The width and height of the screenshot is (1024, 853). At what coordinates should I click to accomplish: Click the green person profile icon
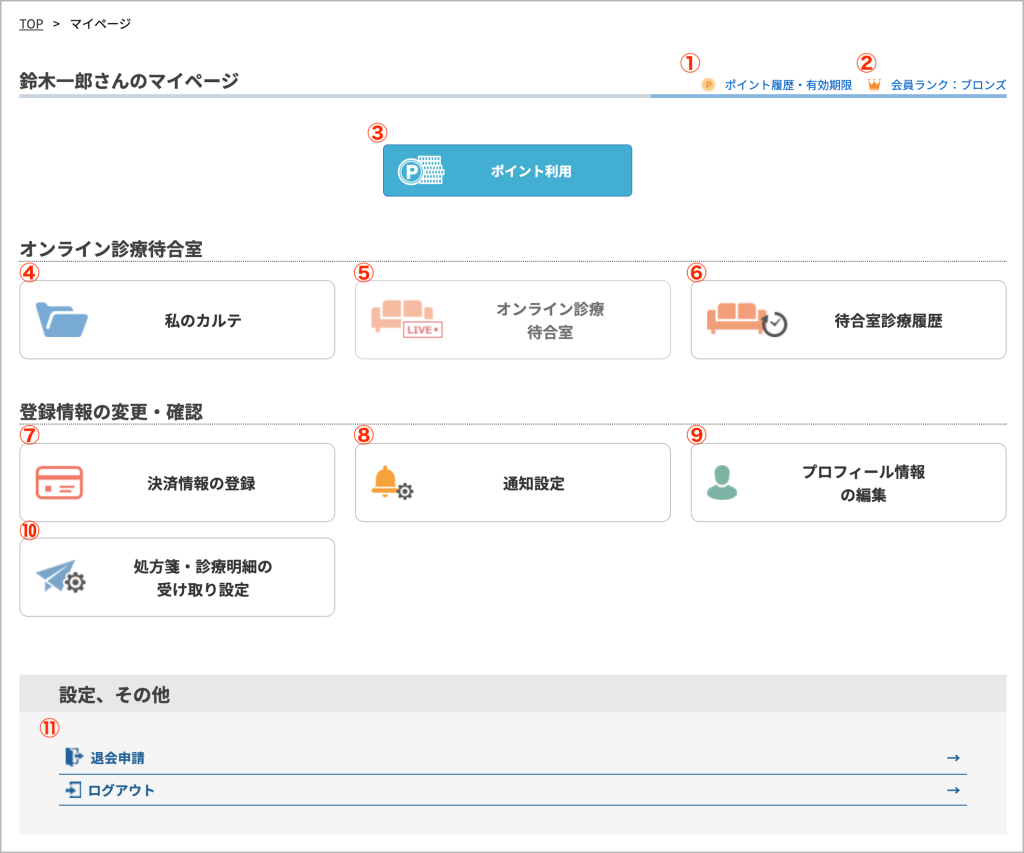pyautogui.click(x=721, y=482)
